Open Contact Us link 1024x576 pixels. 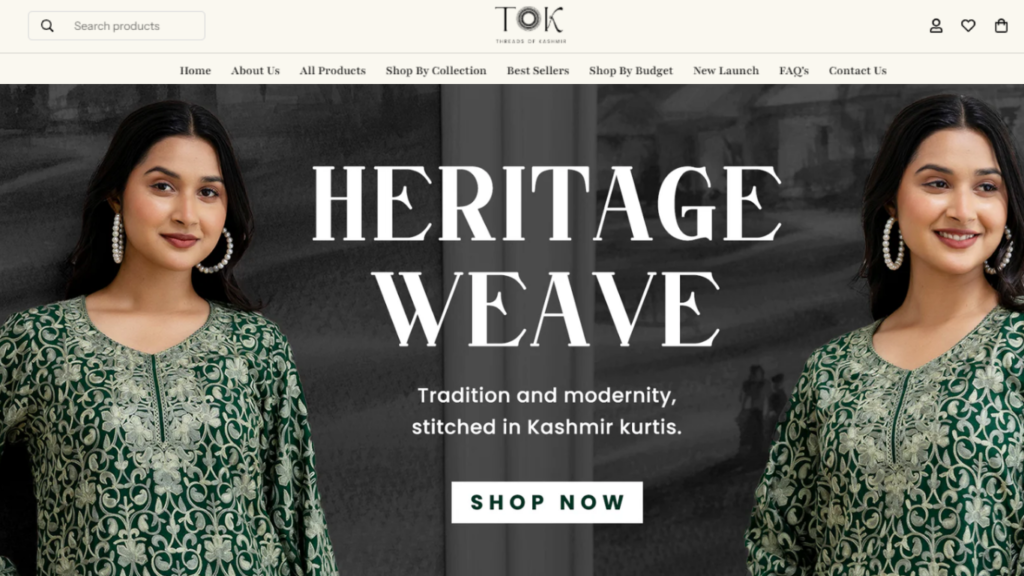tap(857, 71)
